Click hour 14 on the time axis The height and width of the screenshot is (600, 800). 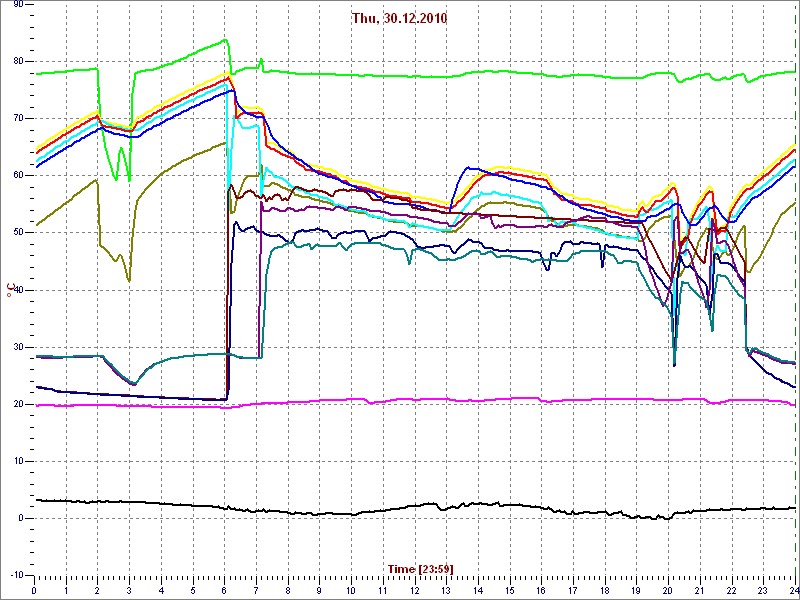tap(479, 591)
